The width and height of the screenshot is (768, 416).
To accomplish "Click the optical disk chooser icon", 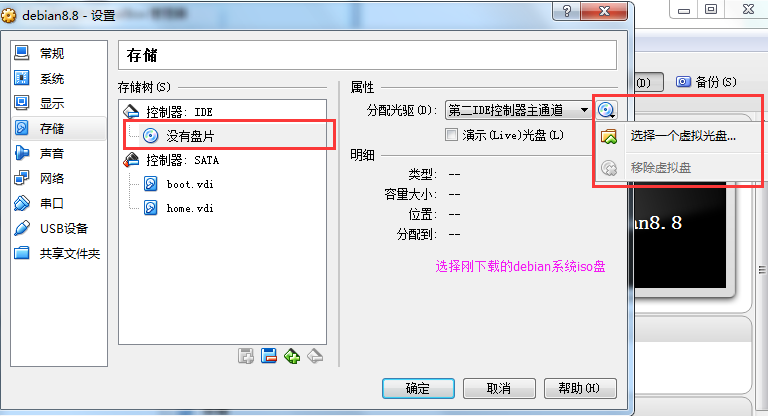I will tap(606, 110).
